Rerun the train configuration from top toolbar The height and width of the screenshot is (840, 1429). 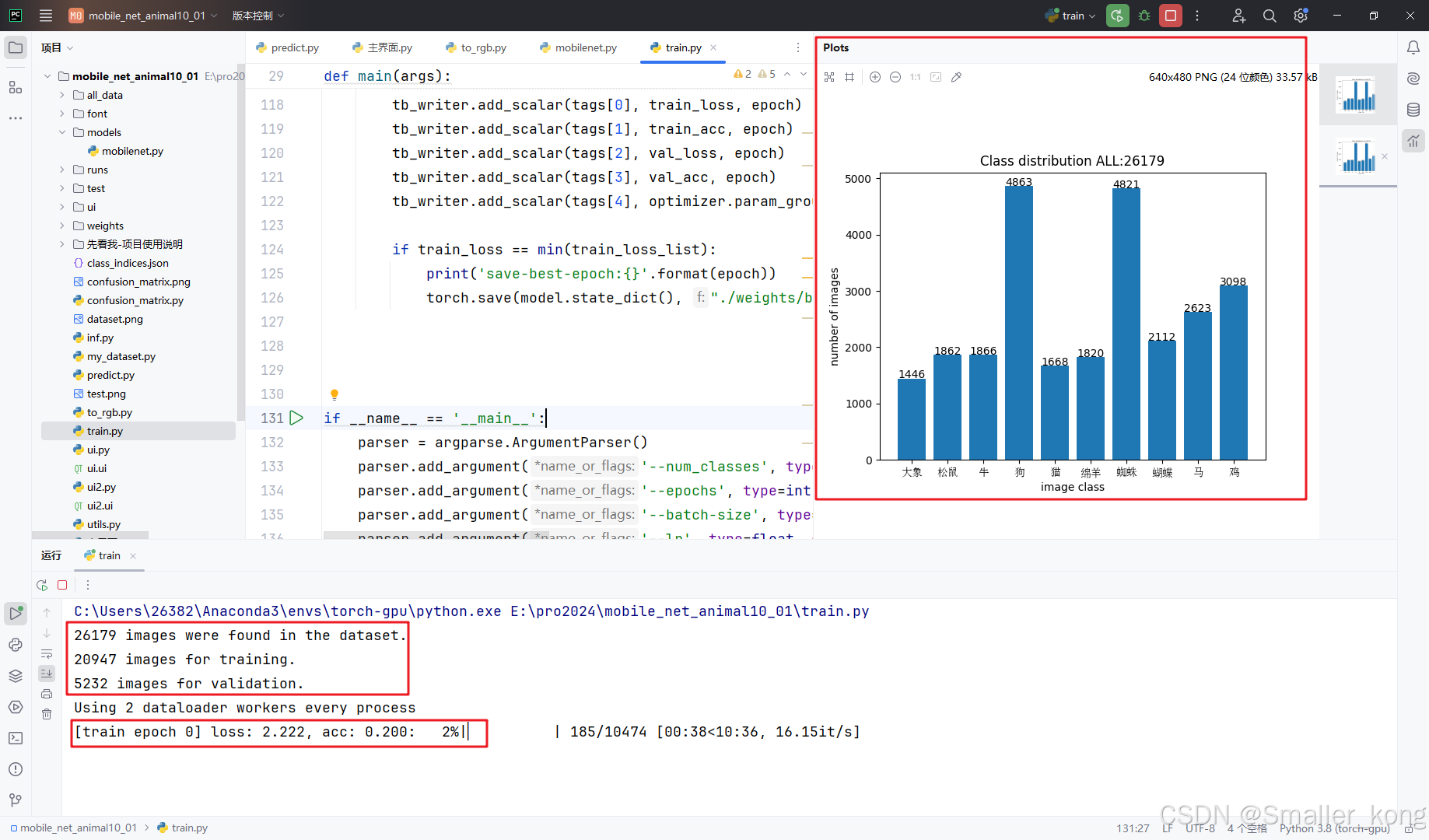[x=1117, y=16]
